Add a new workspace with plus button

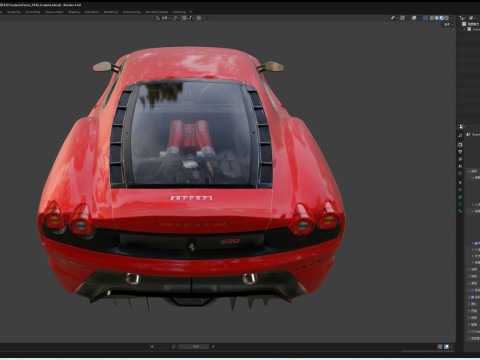[x=191, y=12]
